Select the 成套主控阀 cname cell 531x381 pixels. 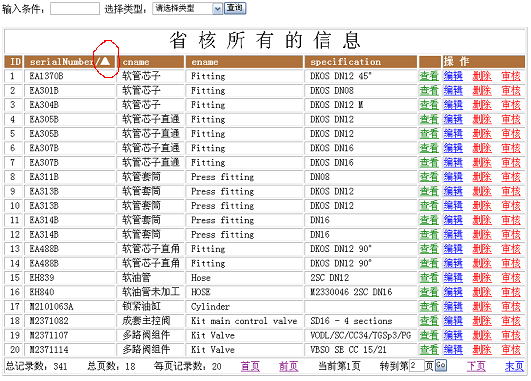151,321
